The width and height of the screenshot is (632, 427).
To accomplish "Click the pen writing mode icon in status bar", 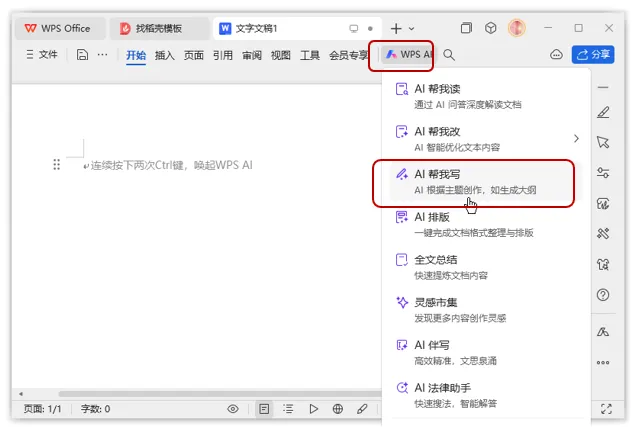I will (x=362, y=409).
